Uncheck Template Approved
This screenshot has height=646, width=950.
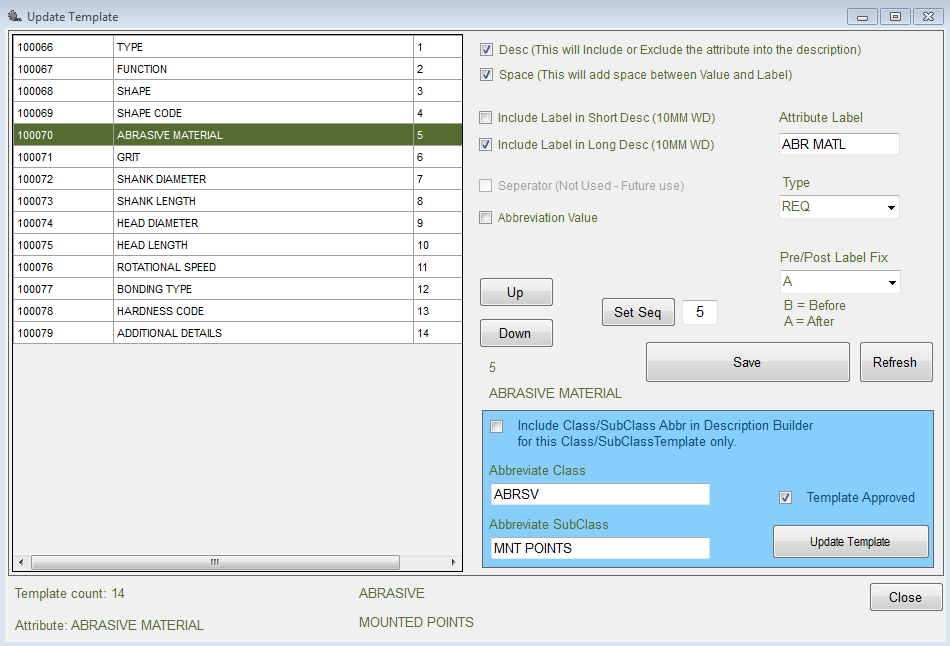[786, 497]
